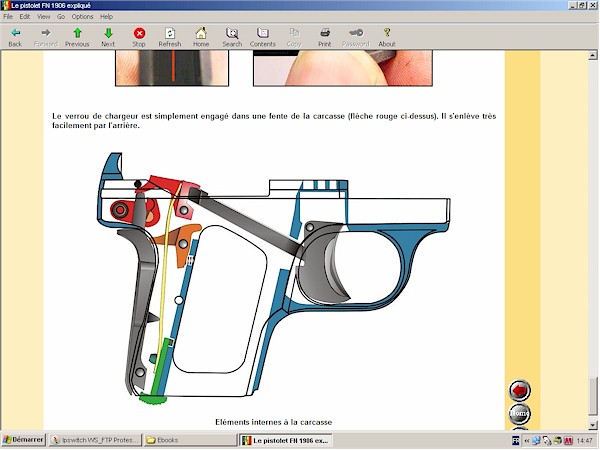This screenshot has width=600, height=450.
Task: Click the paragraph about 'verrou de chargeur'
Action: tap(274, 121)
